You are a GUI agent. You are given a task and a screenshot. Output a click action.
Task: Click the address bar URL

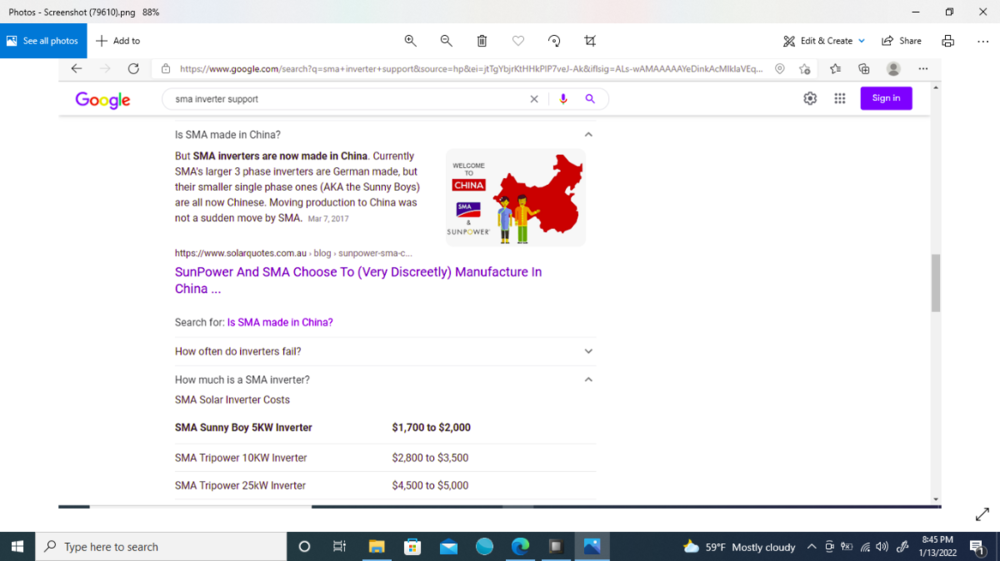pos(471,69)
